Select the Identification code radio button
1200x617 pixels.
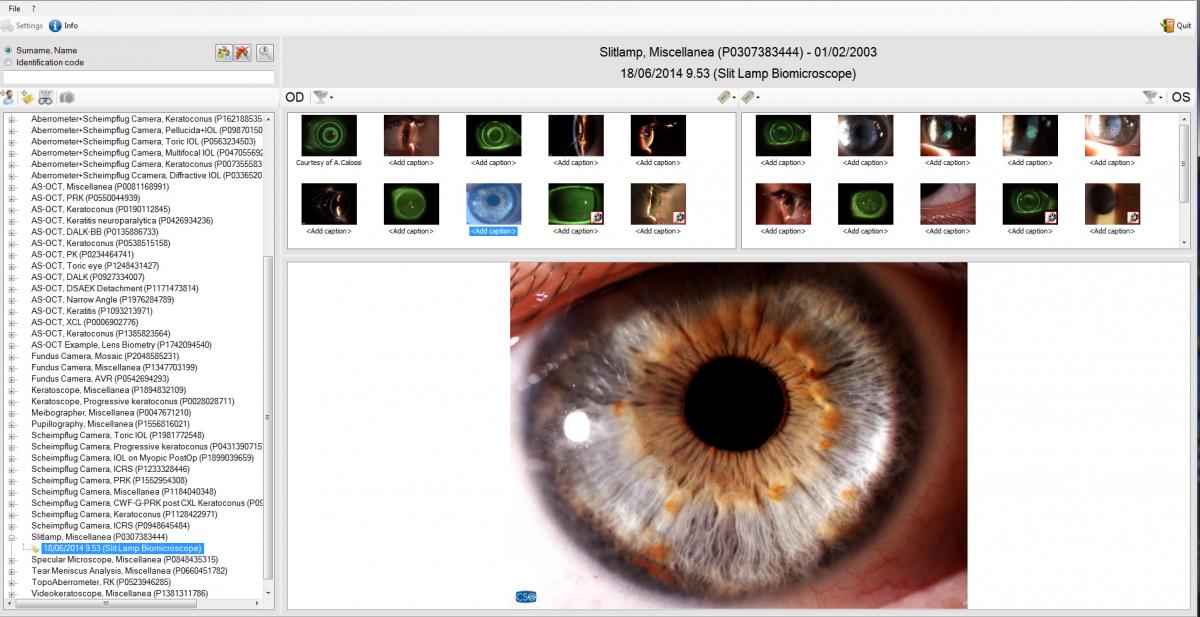pyautogui.click(x=9, y=62)
